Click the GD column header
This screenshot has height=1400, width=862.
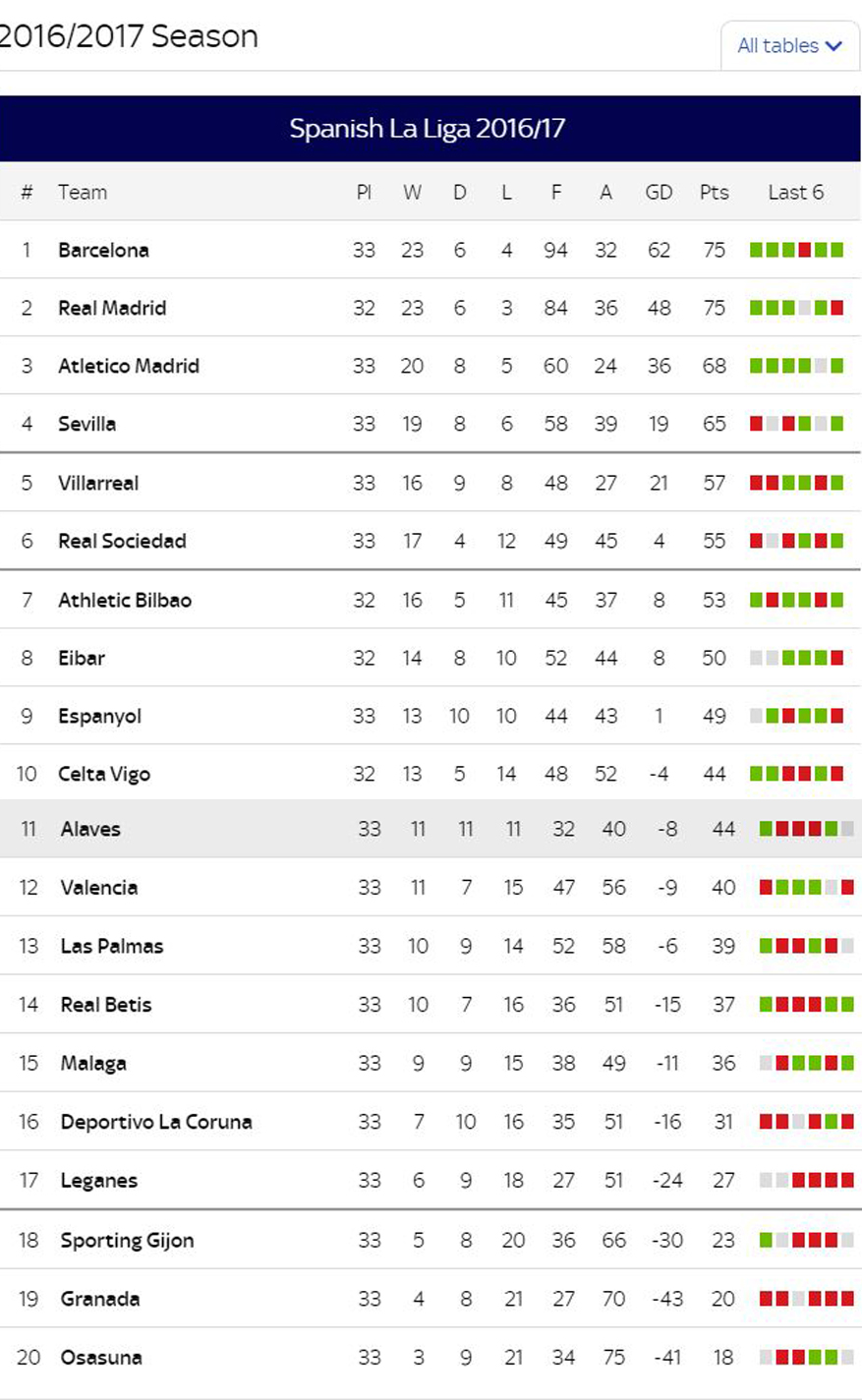click(x=659, y=192)
